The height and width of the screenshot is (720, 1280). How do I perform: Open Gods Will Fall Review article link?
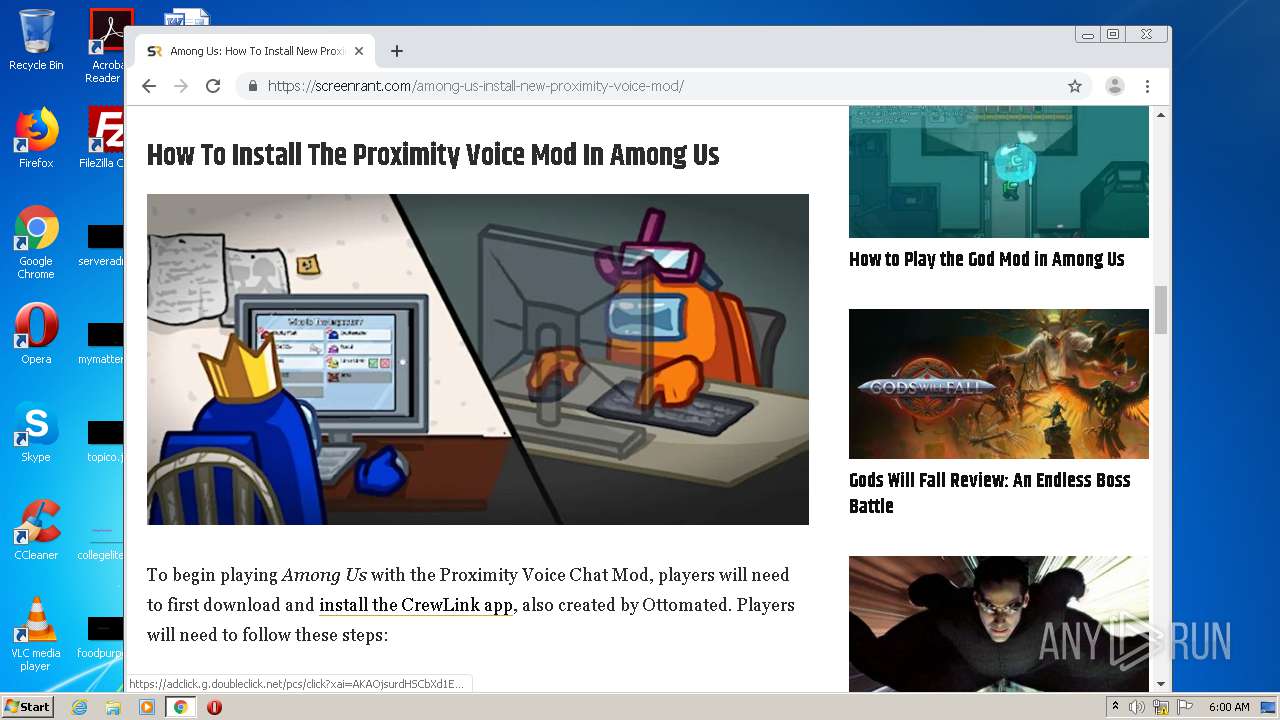tap(990, 493)
